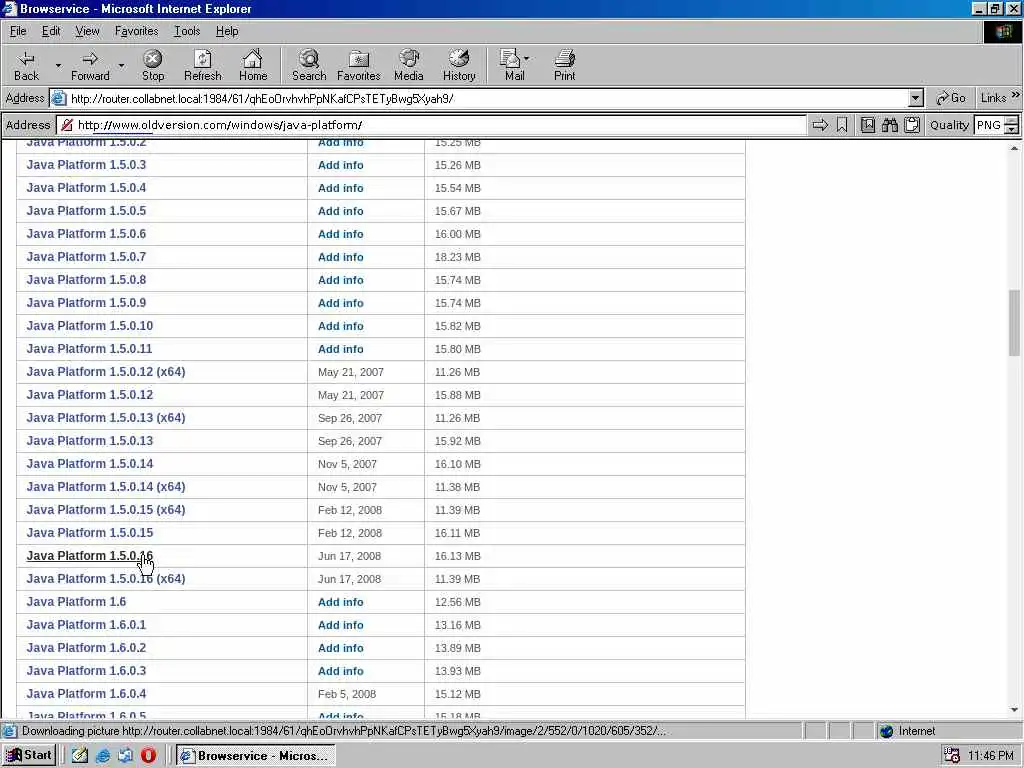Expand IE address bar dropdown

(916, 99)
